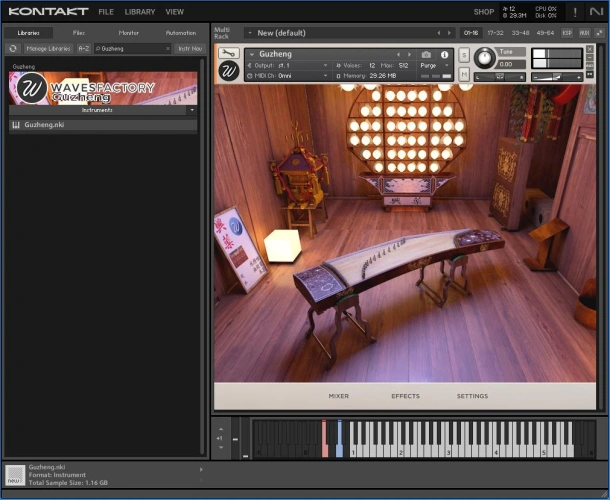Switch to the Automation tab

[x=180, y=33]
